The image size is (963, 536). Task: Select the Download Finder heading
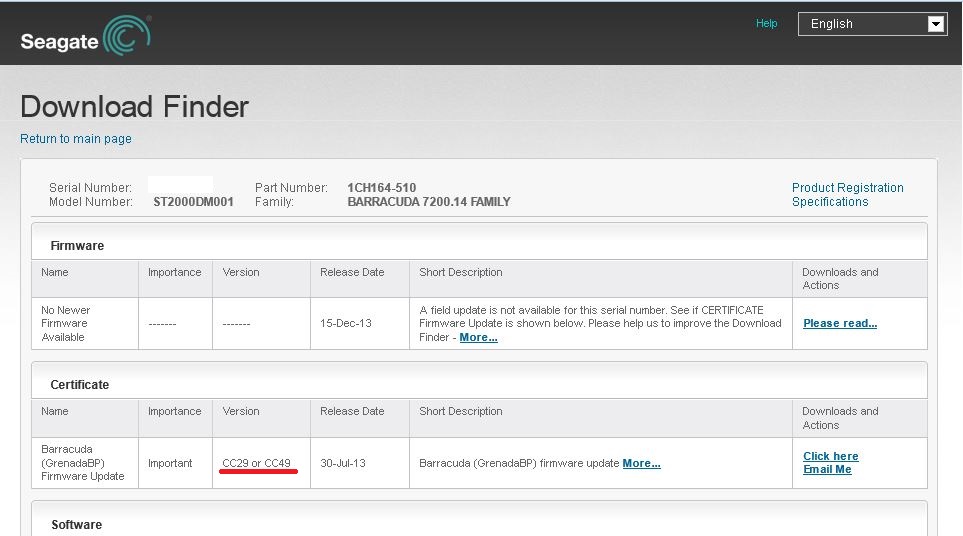[x=135, y=107]
